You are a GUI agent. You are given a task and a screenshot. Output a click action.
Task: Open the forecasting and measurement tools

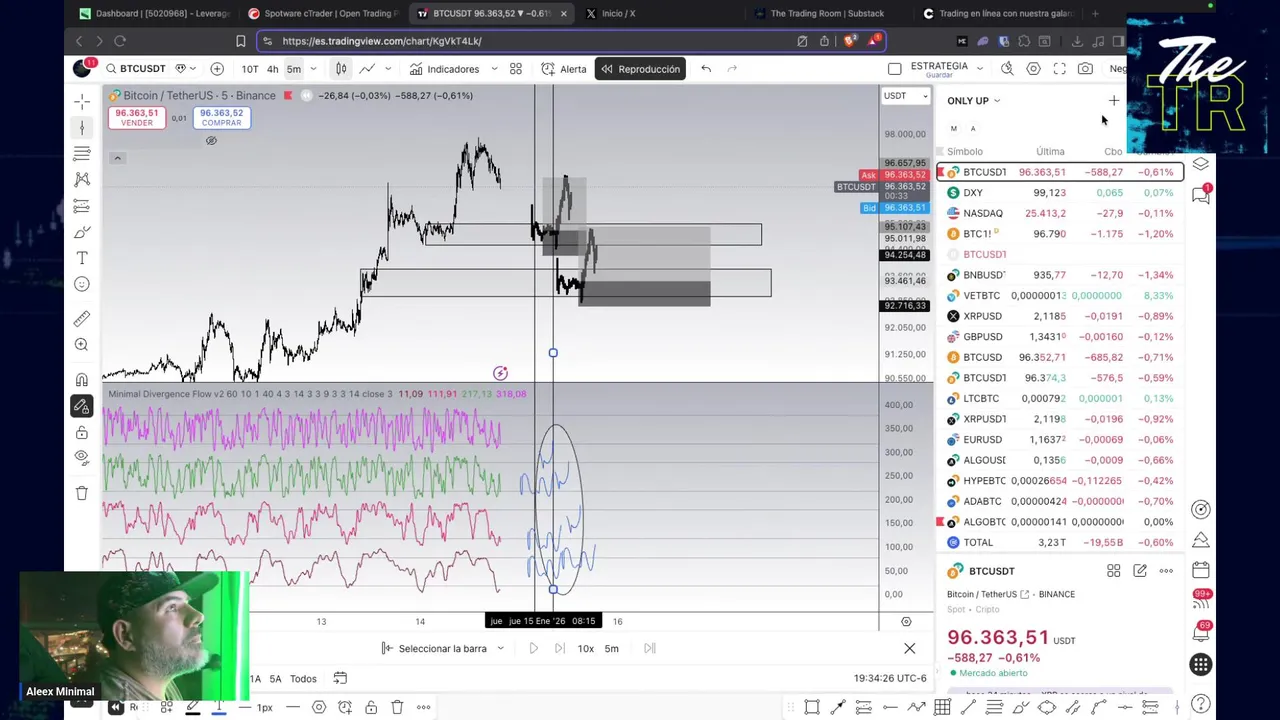82,206
